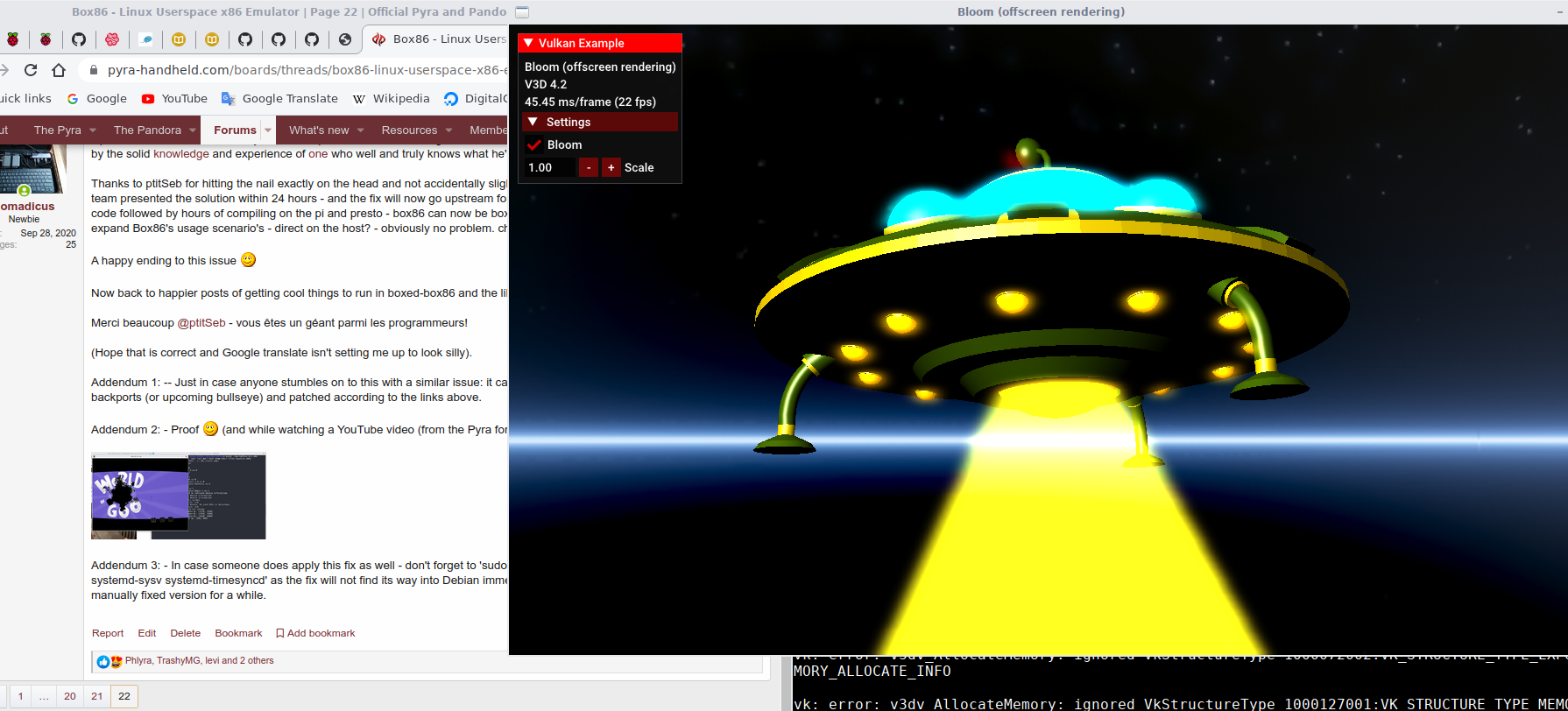This screenshot has width=1568, height=711.
Task: Open The Pandora navigation menu
Action: coord(147,130)
